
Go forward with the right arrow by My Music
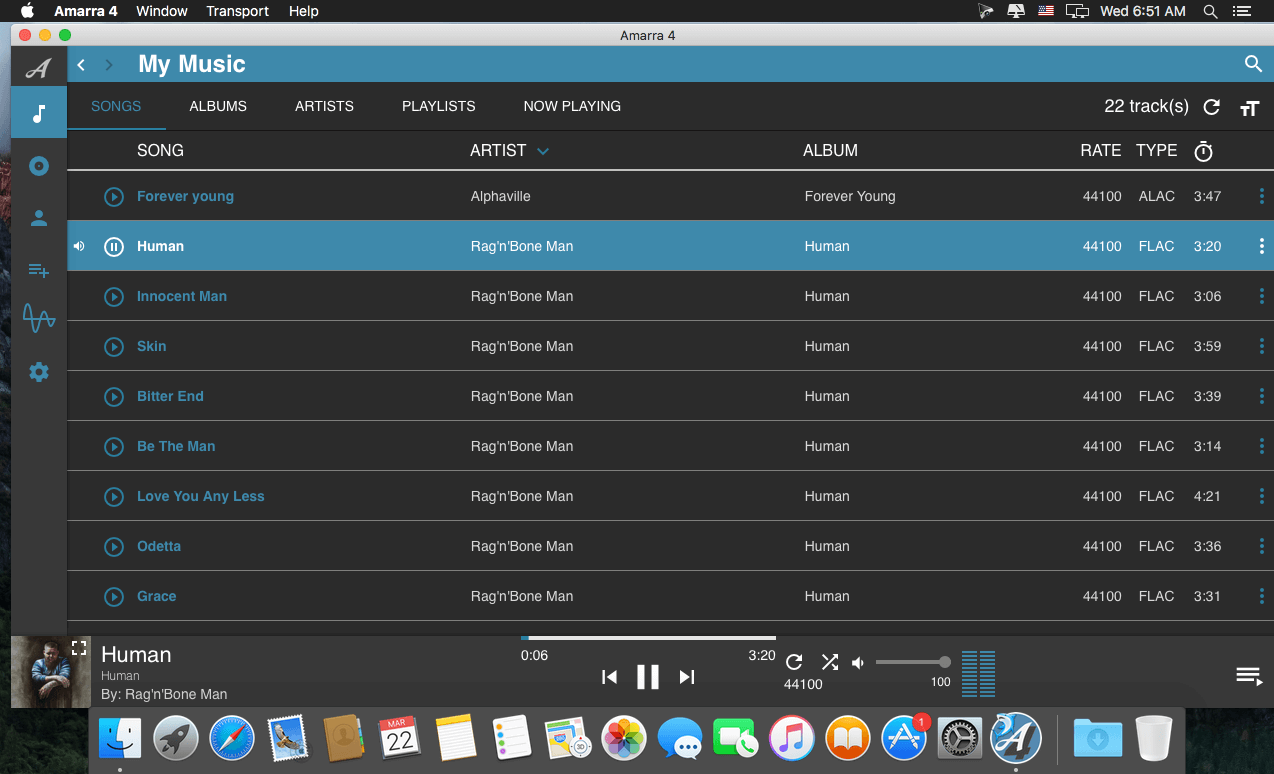coord(109,65)
